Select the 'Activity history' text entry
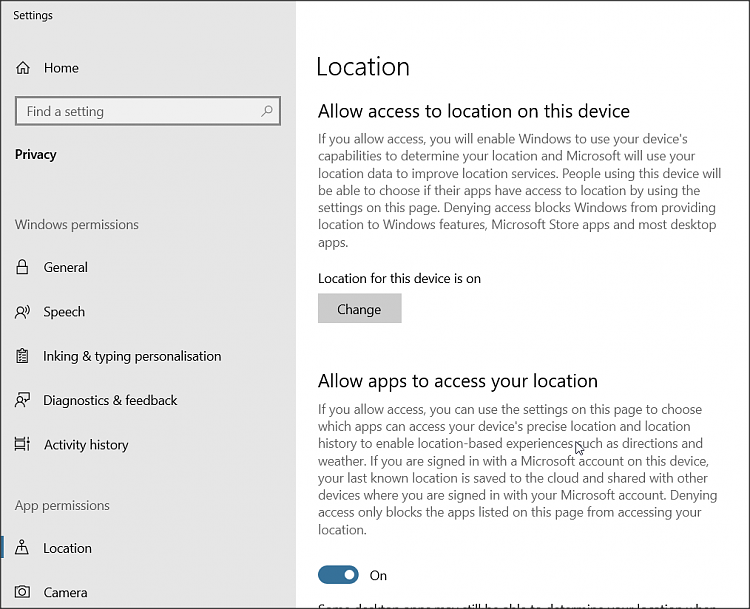This screenshot has width=750, height=609. click(x=86, y=445)
